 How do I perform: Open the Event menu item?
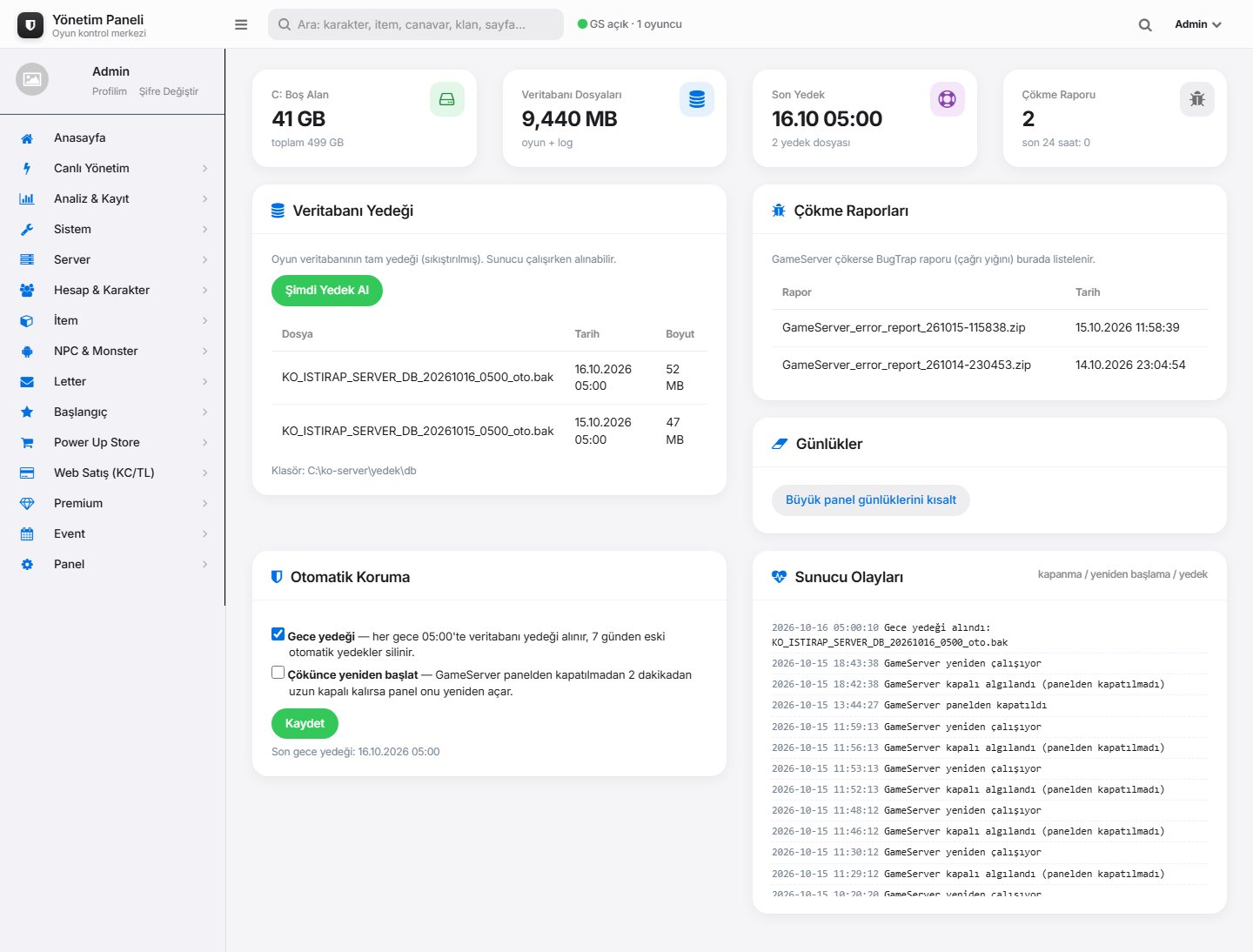(x=112, y=534)
